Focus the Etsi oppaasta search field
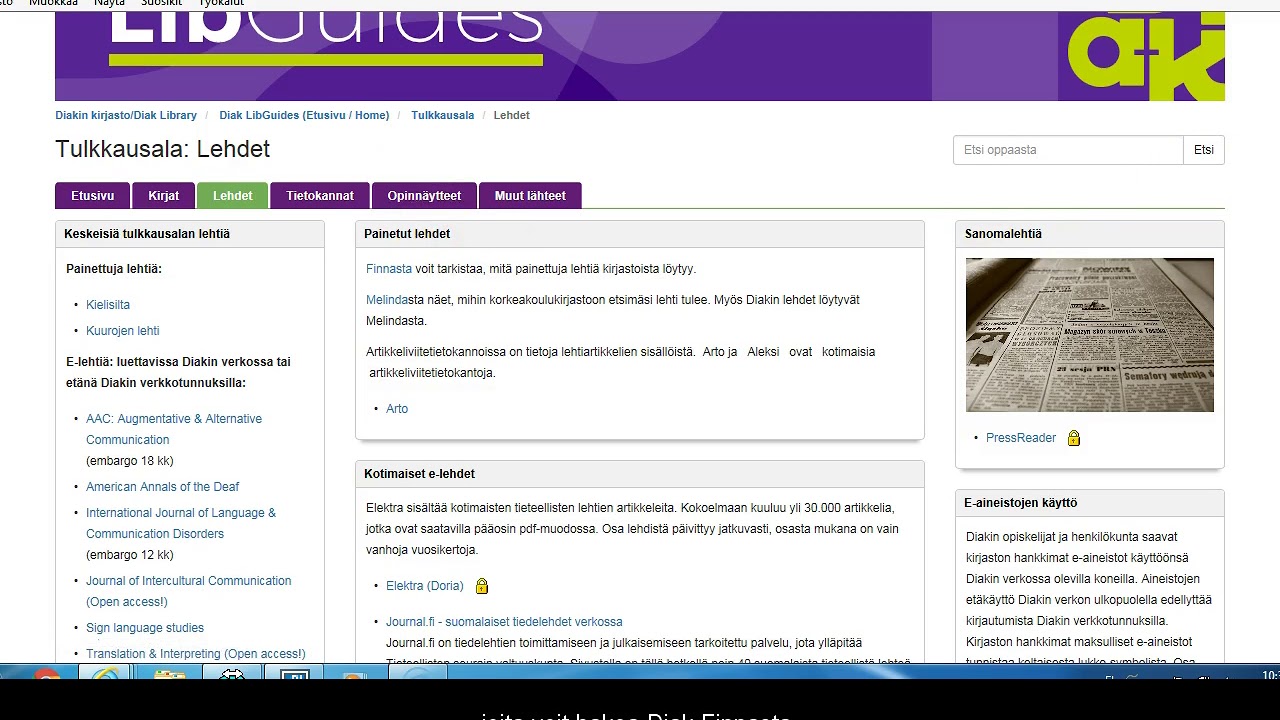This screenshot has height=720, width=1280. (1068, 150)
